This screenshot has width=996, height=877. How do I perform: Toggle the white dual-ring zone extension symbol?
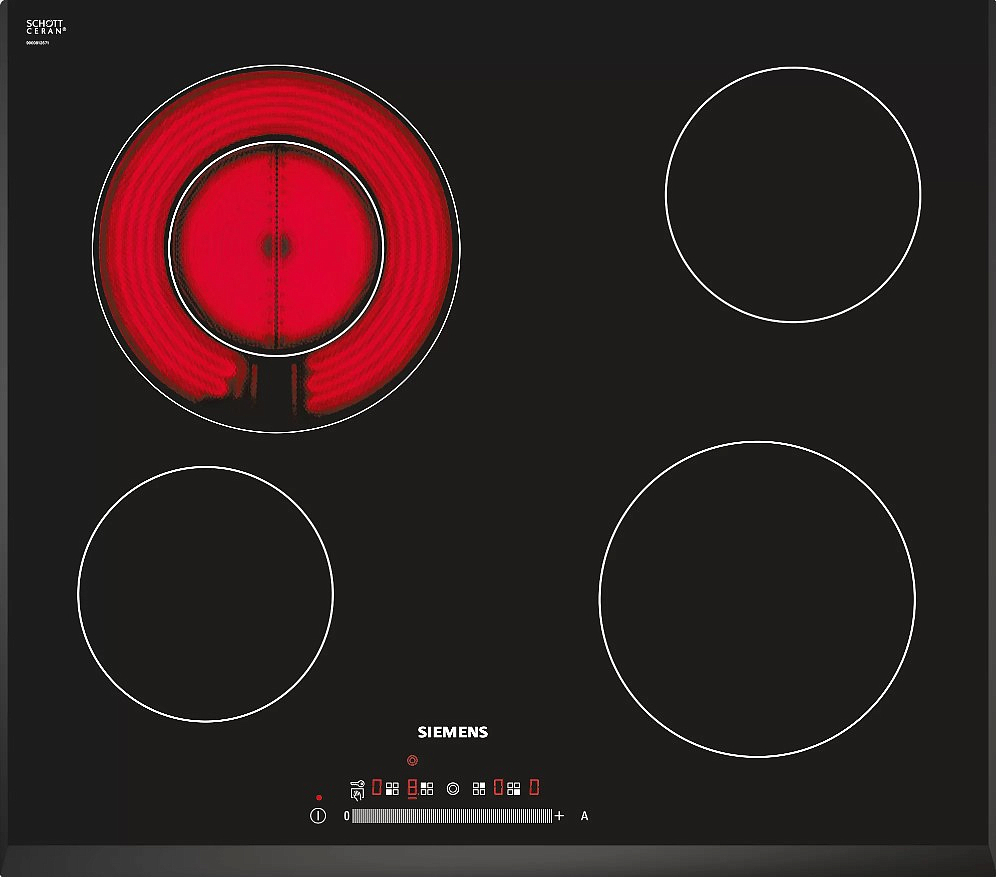tap(453, 788)
